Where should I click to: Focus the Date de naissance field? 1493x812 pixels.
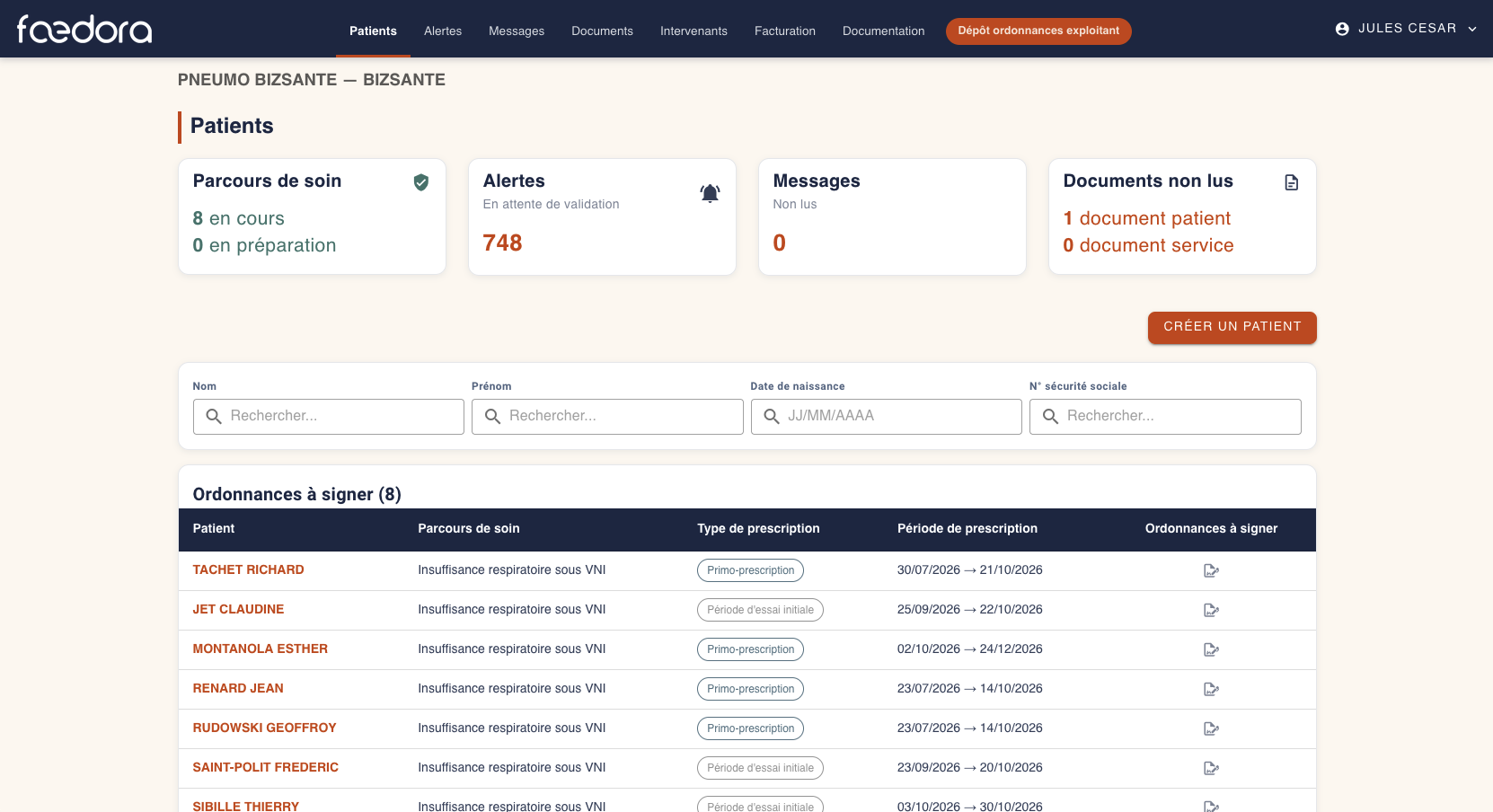(x=887, y=417)
